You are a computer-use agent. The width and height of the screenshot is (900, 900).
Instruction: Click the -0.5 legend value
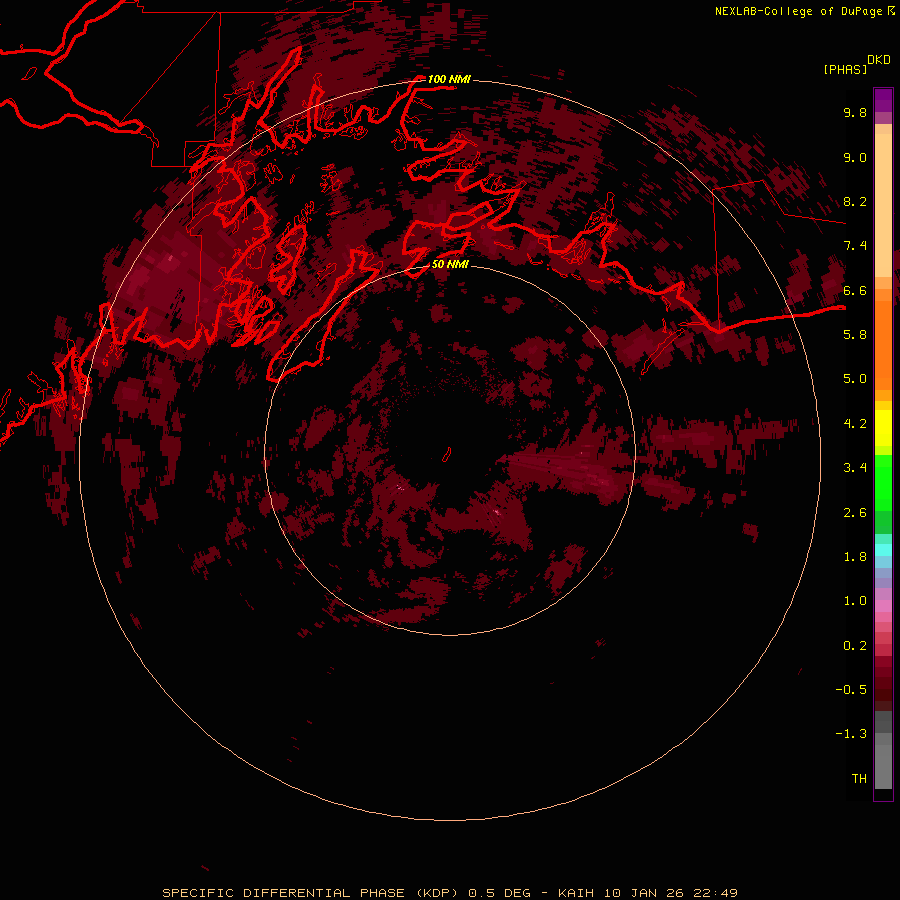point(851,690)
